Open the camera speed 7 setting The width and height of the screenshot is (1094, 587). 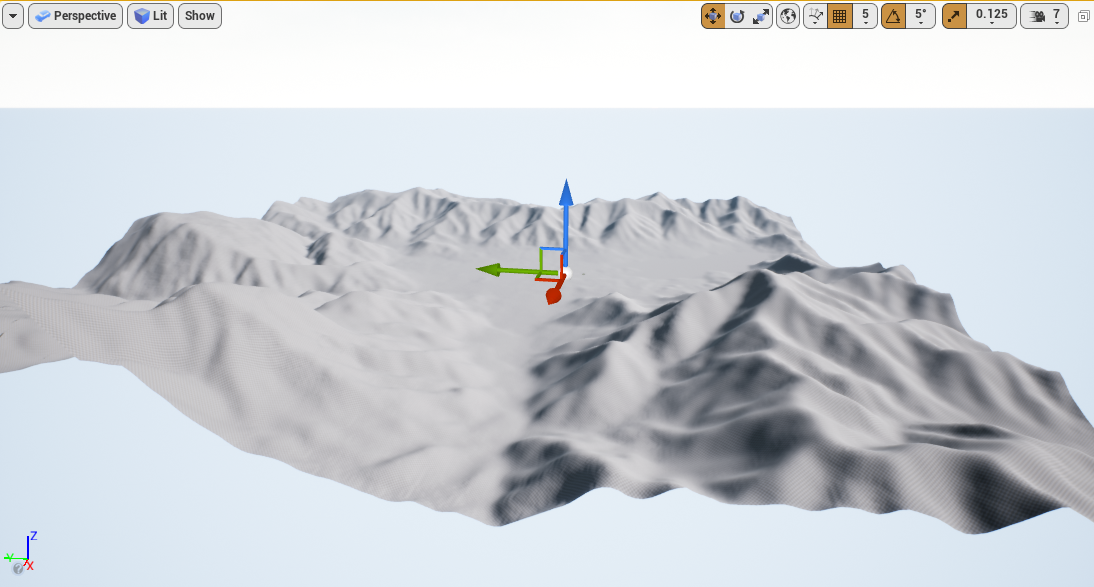tap(1044, 15)
